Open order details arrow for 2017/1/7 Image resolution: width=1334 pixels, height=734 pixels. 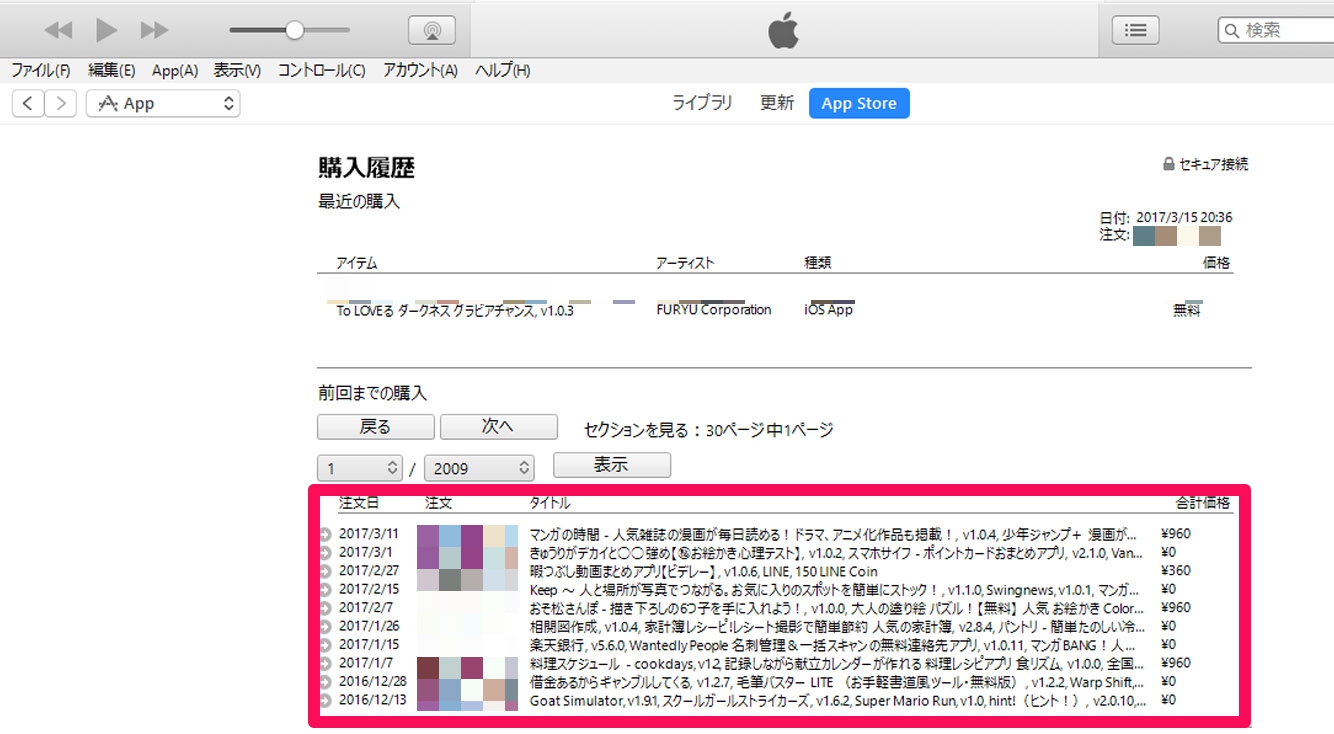[x=325, y=664]
